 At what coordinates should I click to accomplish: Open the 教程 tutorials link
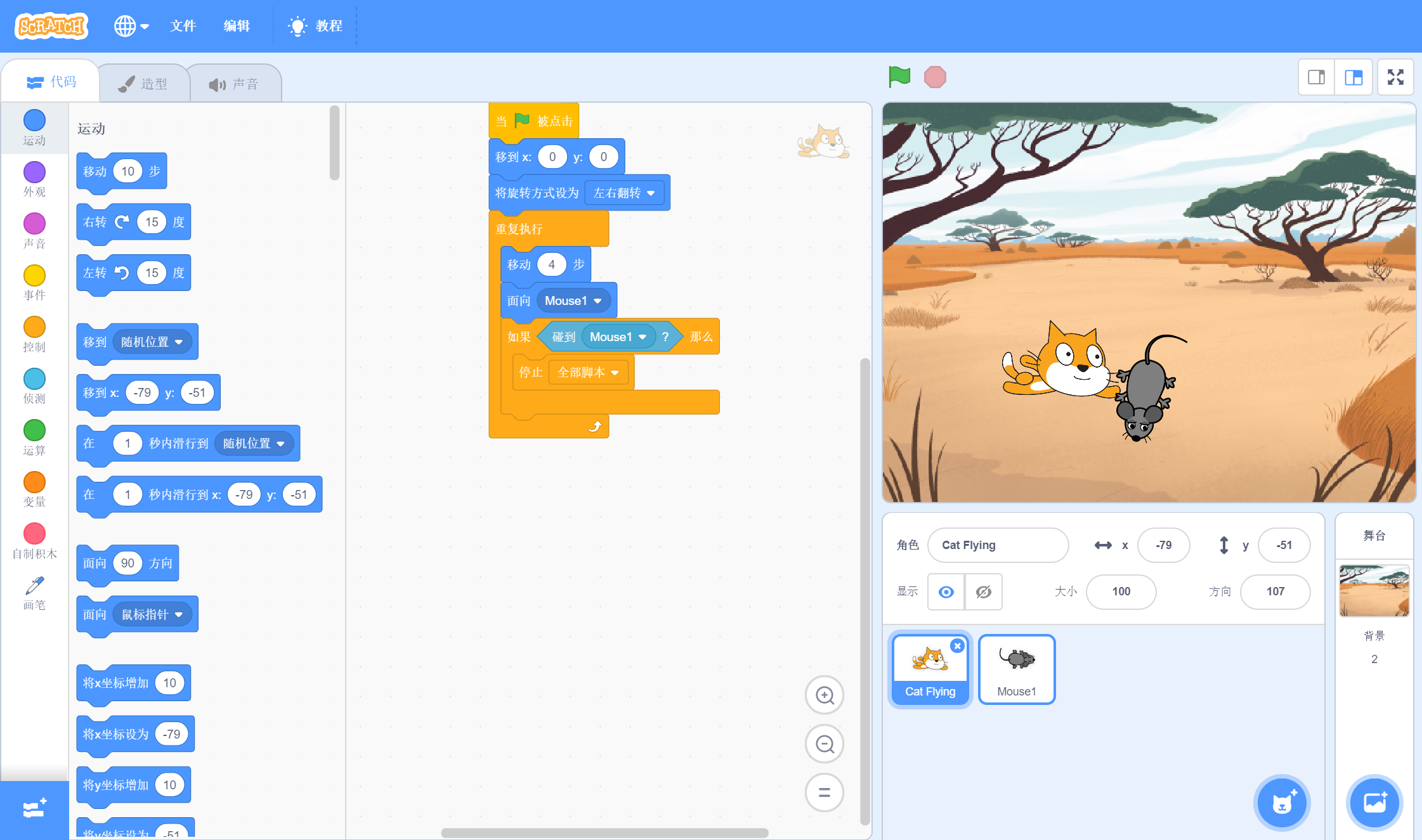(315, 26)
